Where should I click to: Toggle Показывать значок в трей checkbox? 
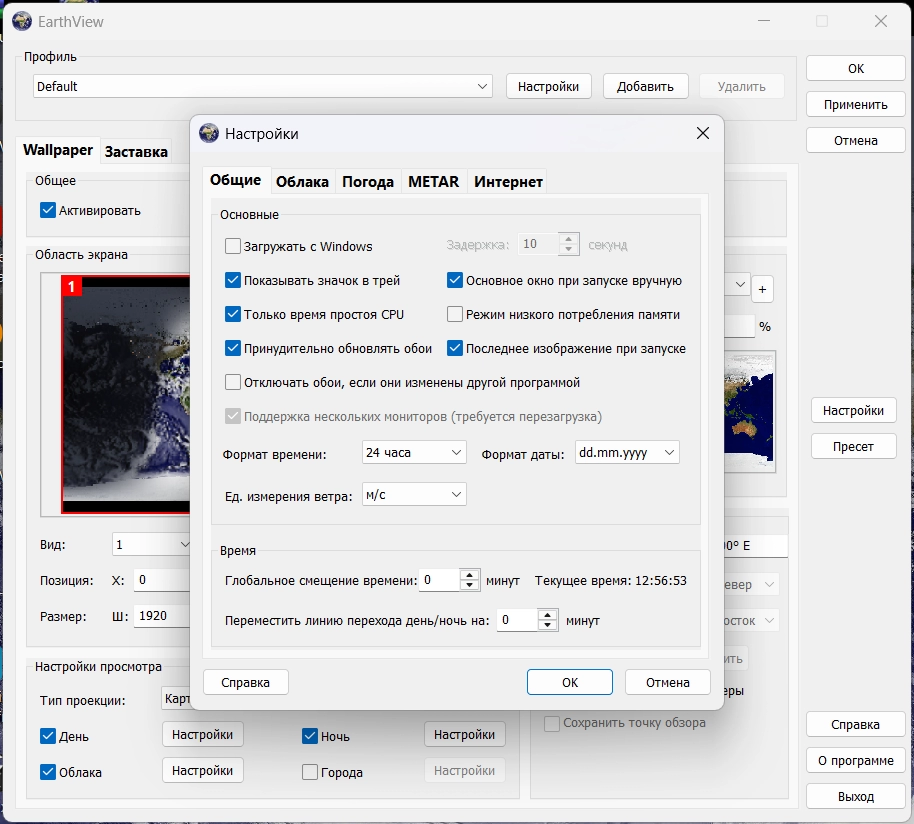233,280
